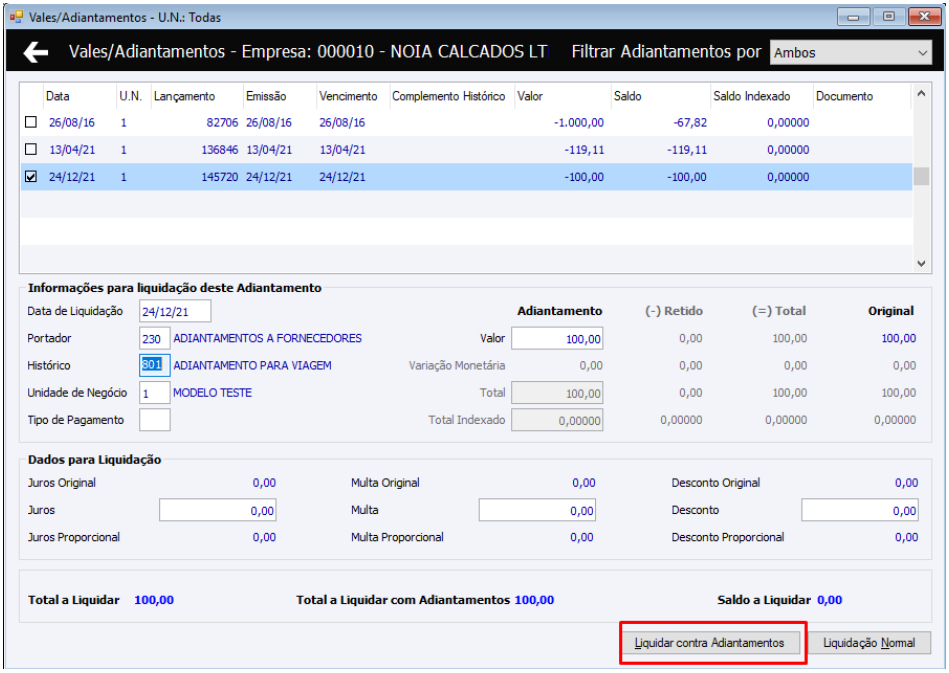Click the Desconto input field
The image size is (949, 673).
point(859,511)
